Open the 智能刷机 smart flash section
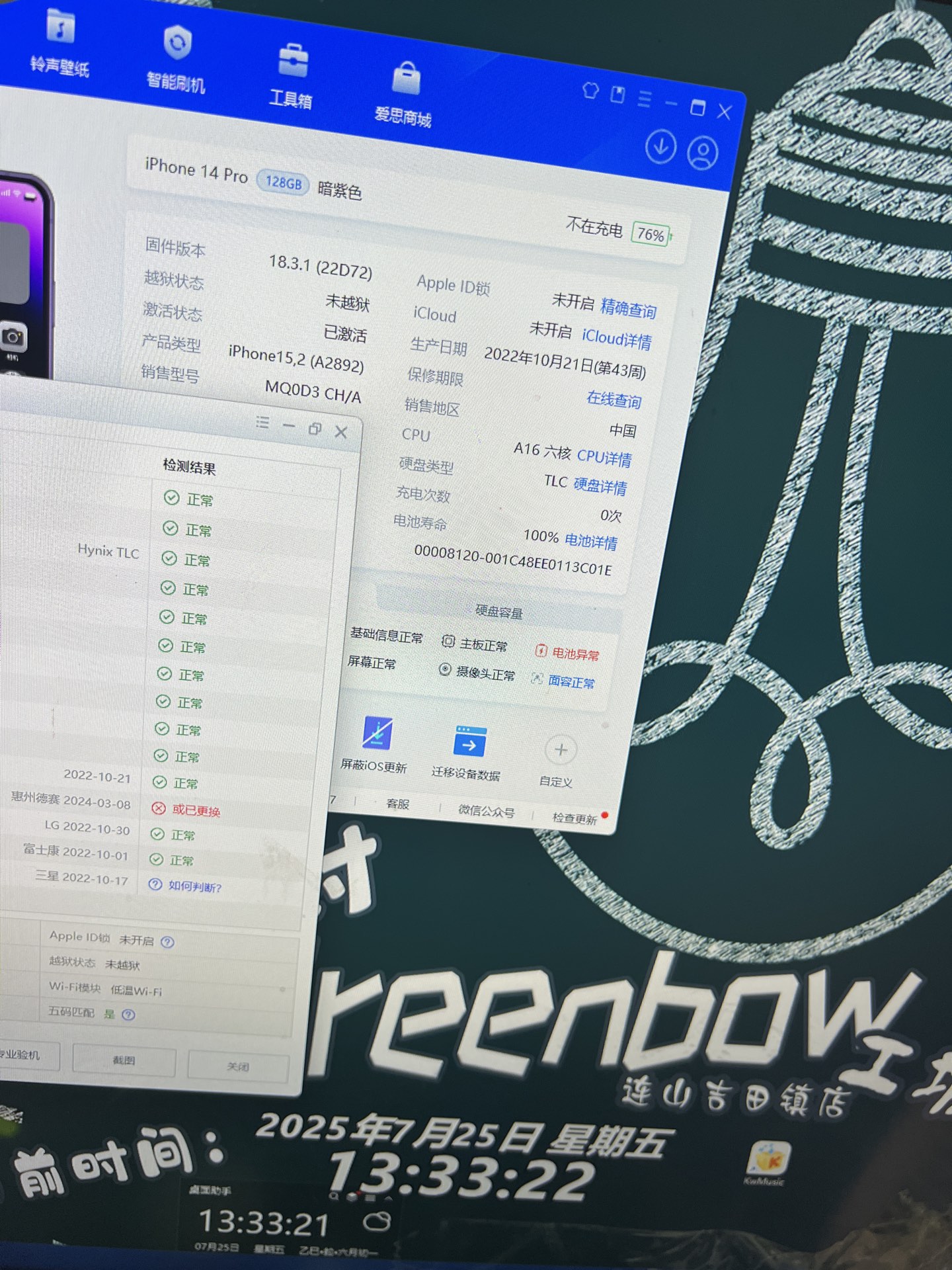The height and width of the screenshot is (1270, 952). [x=176, y=60]
